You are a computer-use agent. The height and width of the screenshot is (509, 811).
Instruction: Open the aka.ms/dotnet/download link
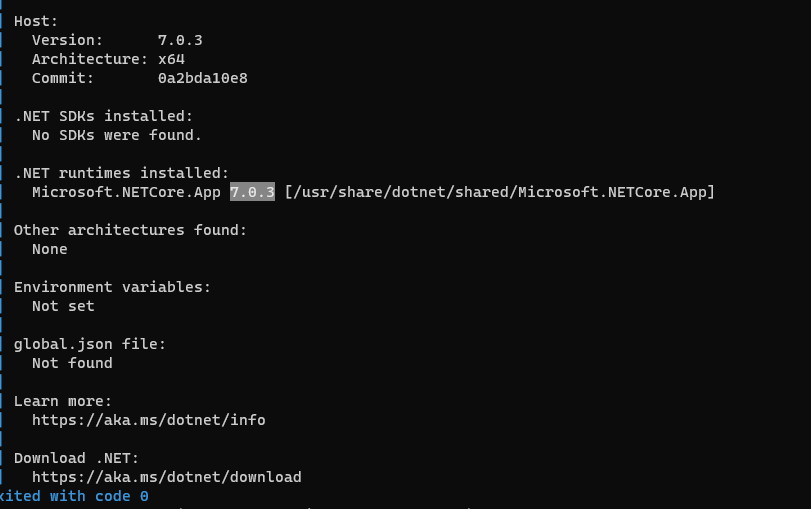(x=166, y=477)
